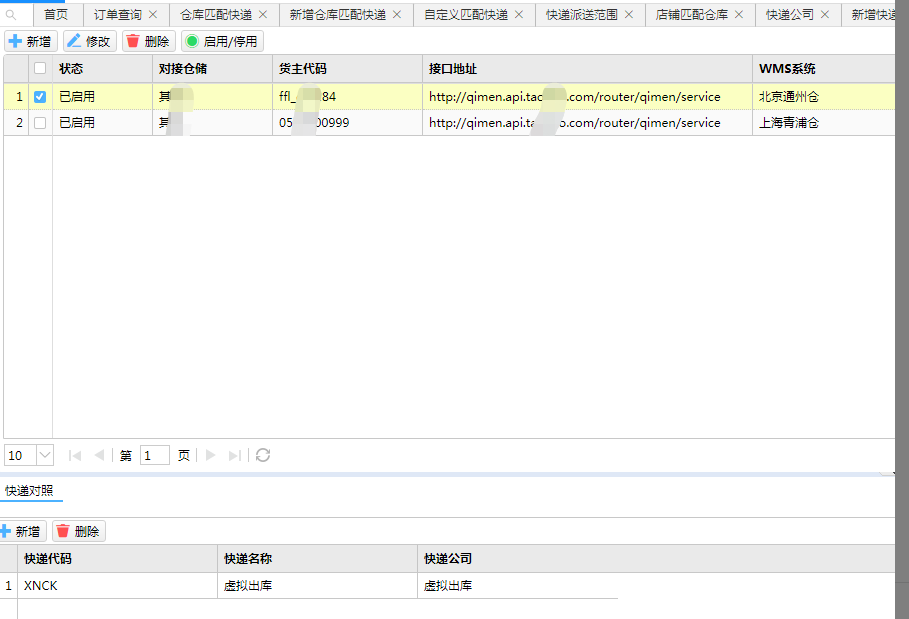Click the top 新增 button
Image resolution: width=909 pixels, height=619 pixels.
point(30,41)
